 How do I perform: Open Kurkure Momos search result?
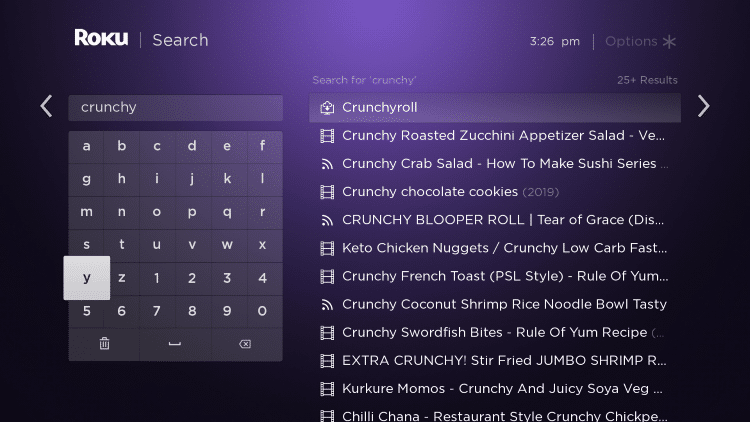click(x=495, y=389)
